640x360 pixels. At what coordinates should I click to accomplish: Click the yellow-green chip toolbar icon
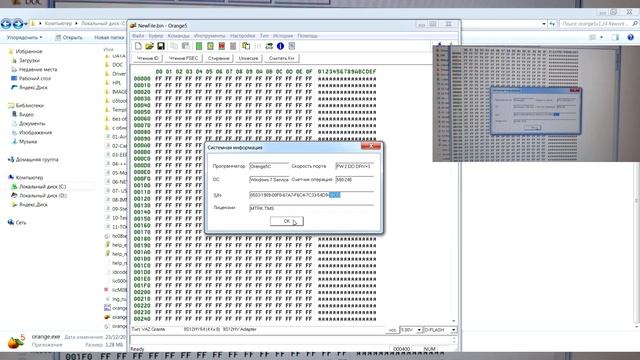click(x=210, y=46)
